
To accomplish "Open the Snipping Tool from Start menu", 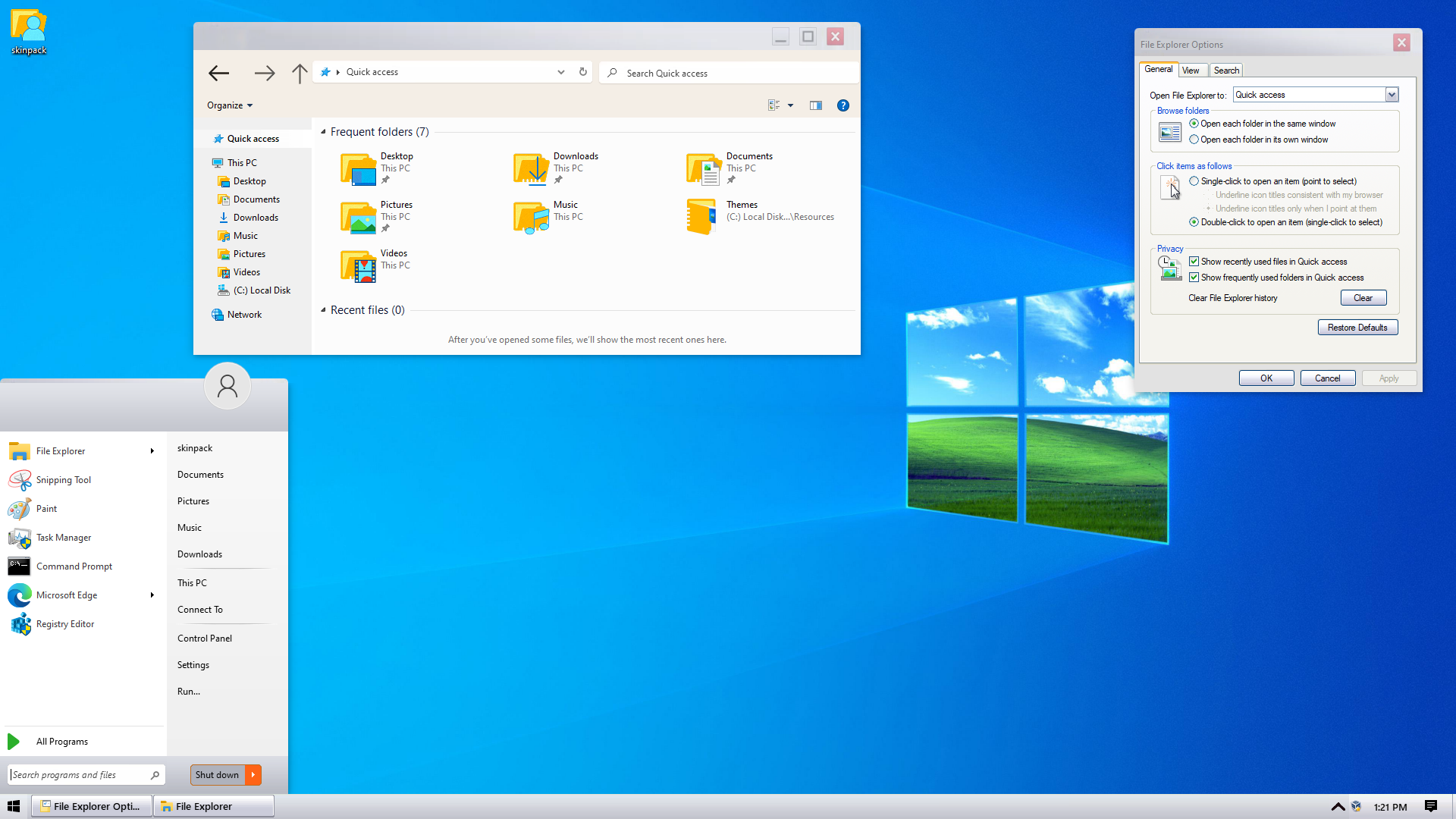I will click(64, 480).
